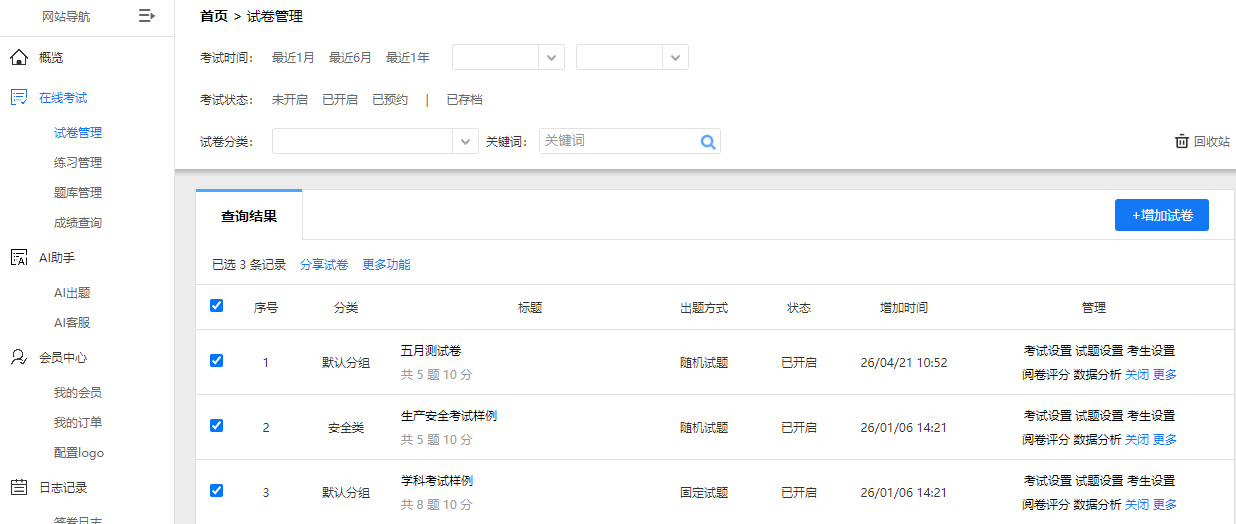Click 关闭 for 生产安全考试样例
Image resolution: width=1236 pixels, height=524 pixels.
tap(1137, 440)
